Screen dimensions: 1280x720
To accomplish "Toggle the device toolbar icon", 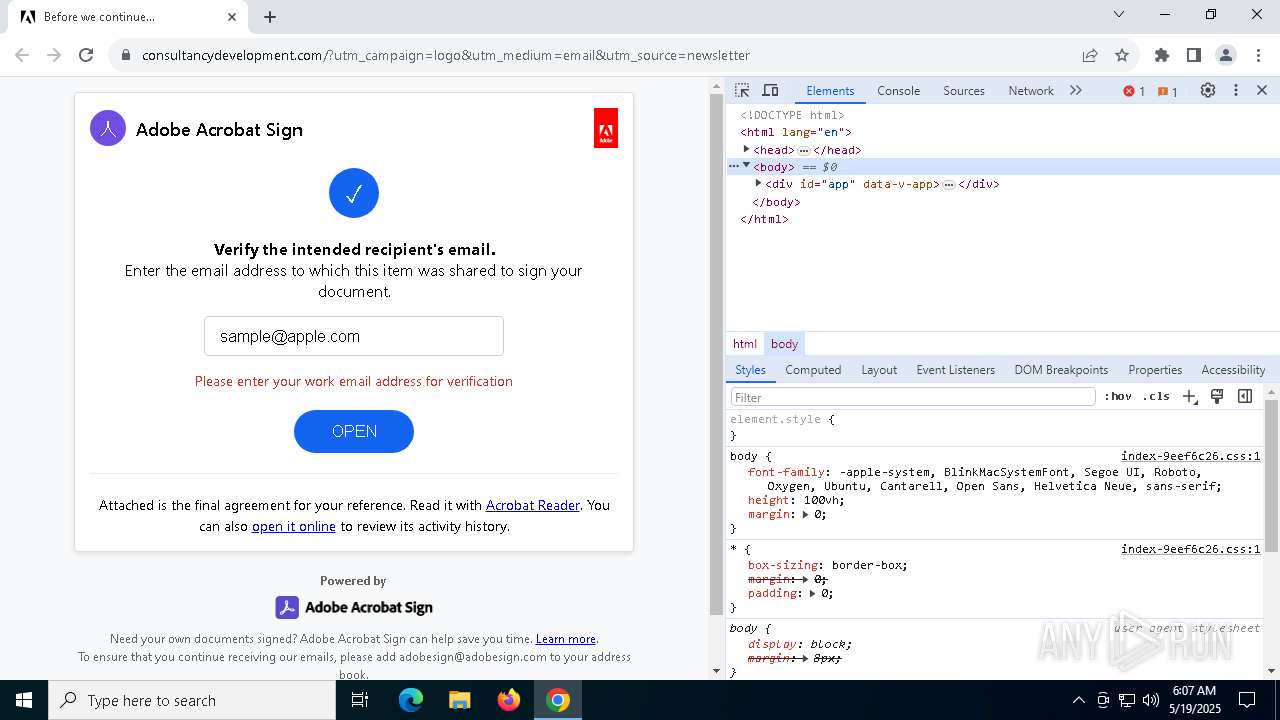I will click(x=770, y=90).
